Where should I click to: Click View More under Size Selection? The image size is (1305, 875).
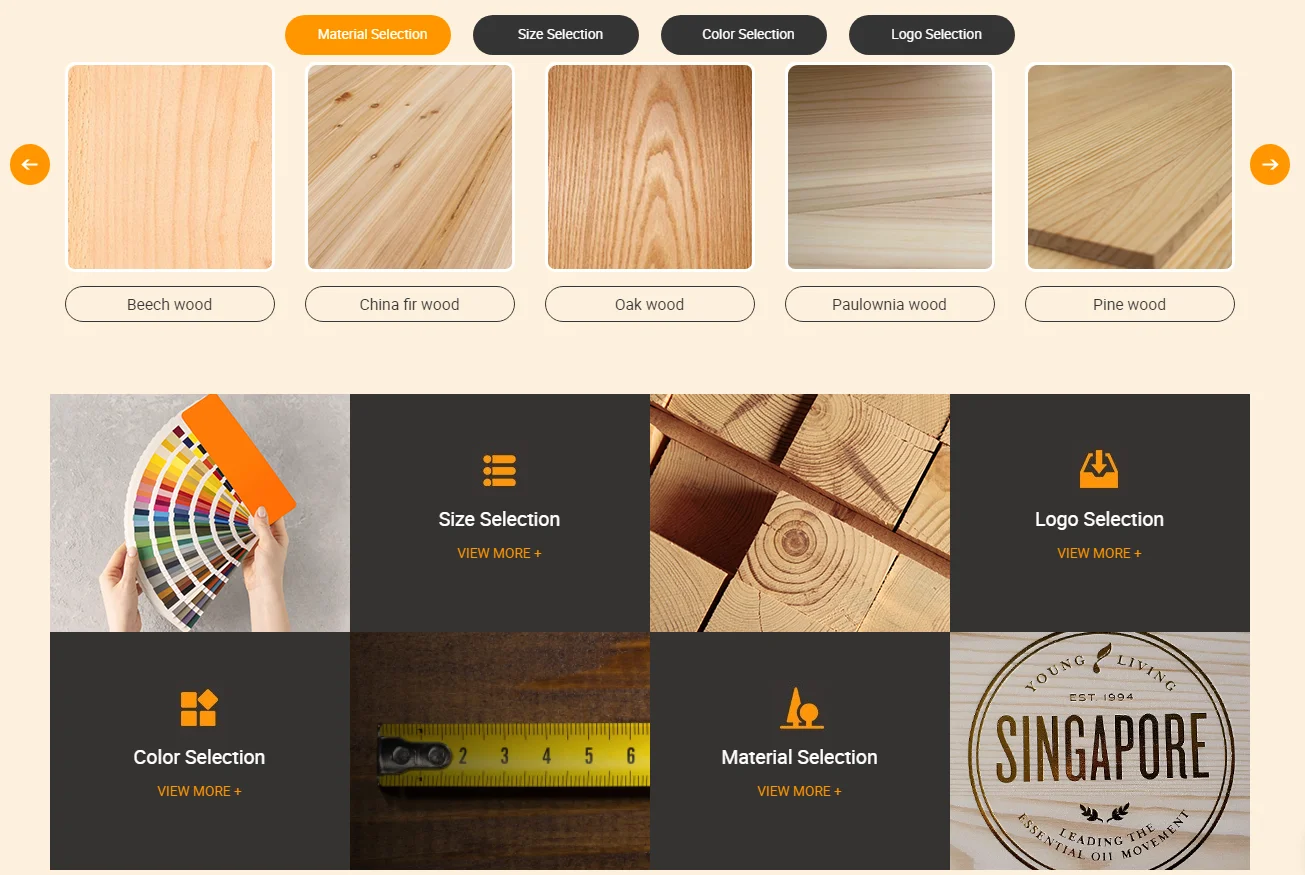coord(499,553)
